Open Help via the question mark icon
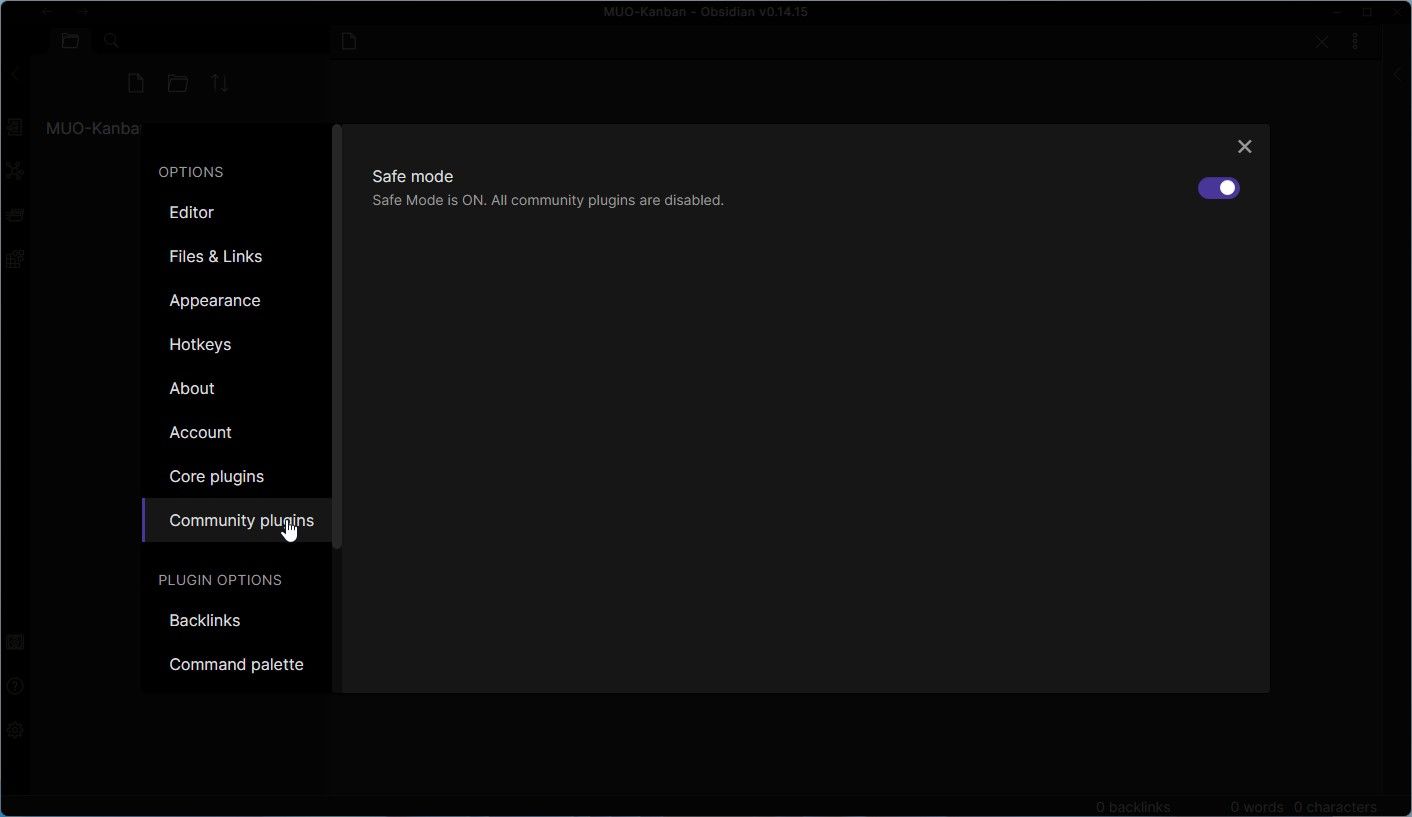 click(14, 686)
